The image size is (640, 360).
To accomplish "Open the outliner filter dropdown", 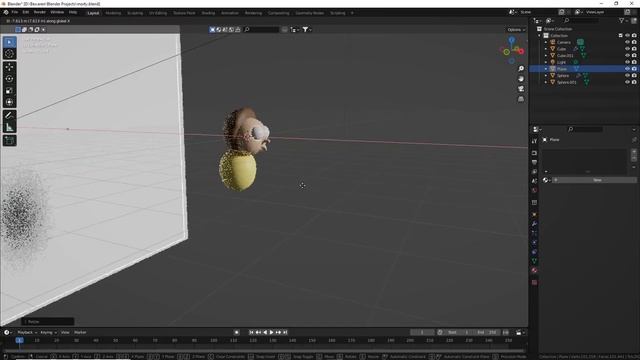I will pyautogui.click(x=623, y=20).
